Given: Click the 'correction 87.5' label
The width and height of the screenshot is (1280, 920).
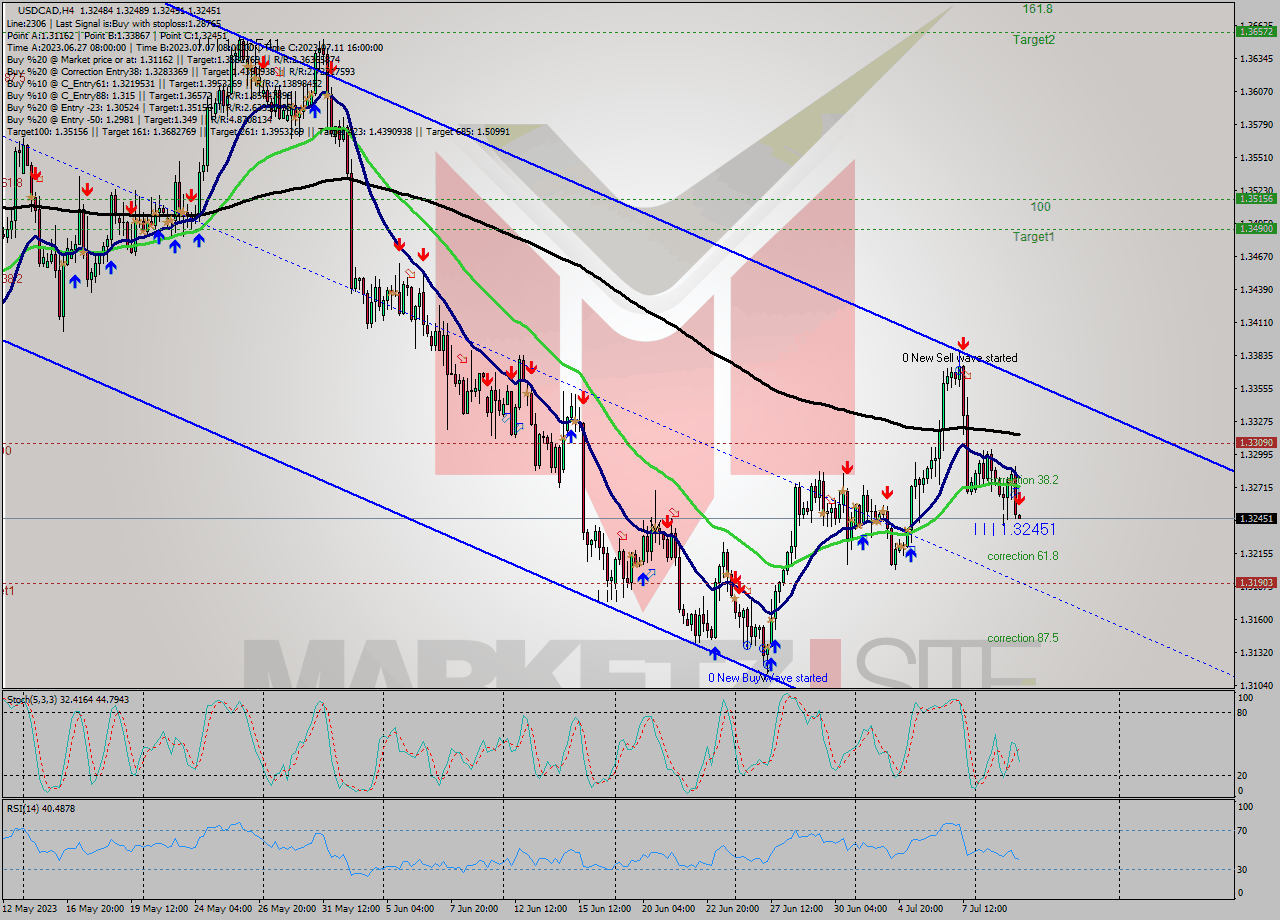Looking at the screenshot, I should (x=1022, y=638).
